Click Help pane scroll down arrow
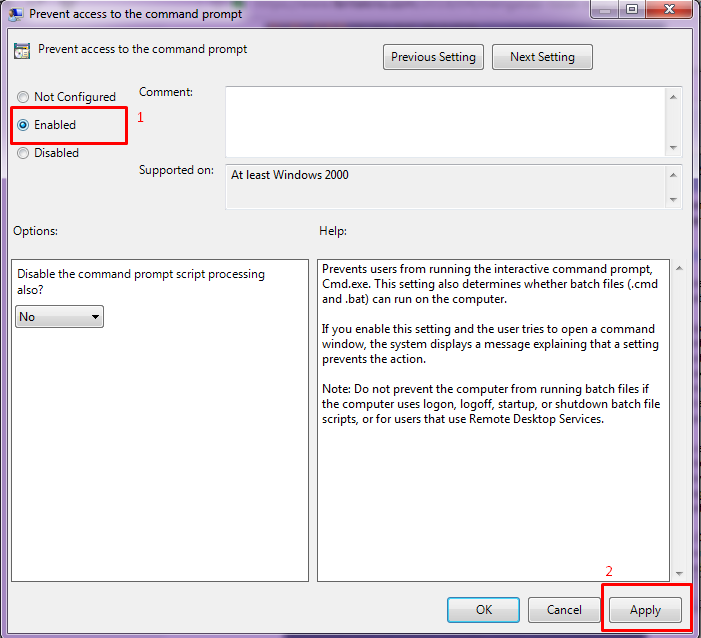 tap(678, 573)
